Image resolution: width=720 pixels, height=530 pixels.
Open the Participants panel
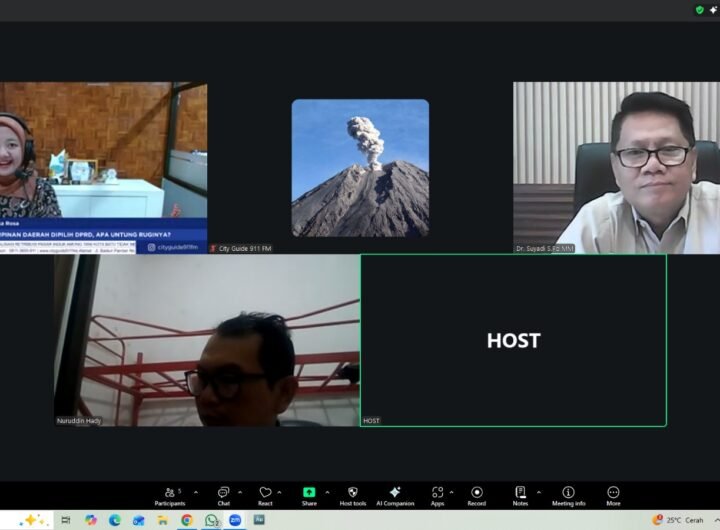tap(169, 494)
